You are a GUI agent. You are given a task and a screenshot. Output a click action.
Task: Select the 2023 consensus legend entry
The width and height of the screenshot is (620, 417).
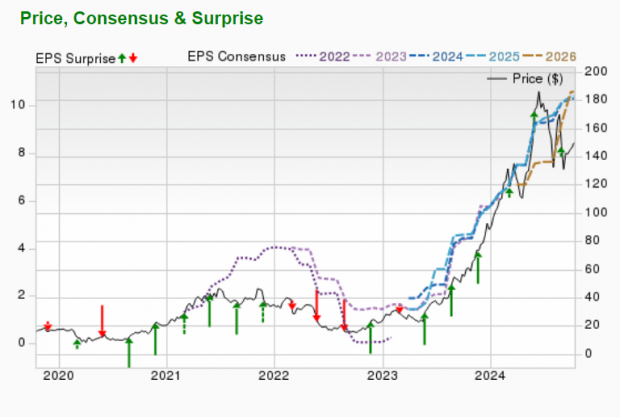[380, 57]
